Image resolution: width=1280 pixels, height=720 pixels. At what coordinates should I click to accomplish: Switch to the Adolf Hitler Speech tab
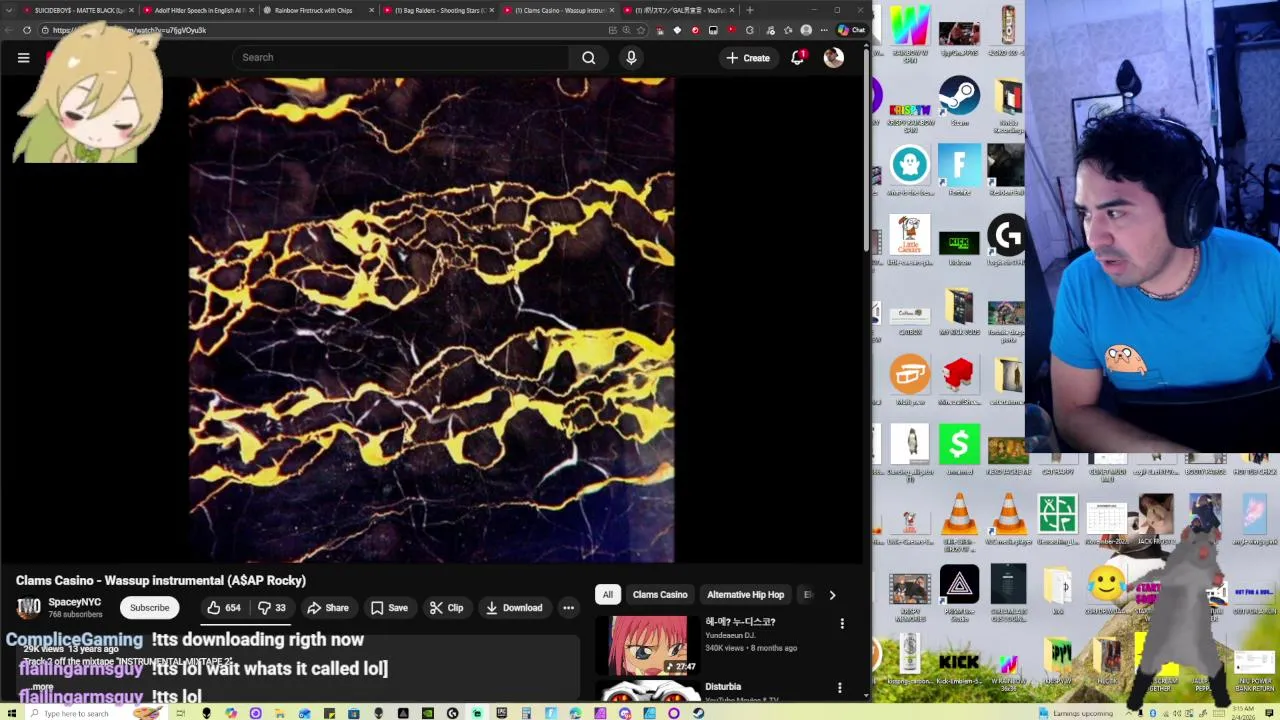point(198,10)
